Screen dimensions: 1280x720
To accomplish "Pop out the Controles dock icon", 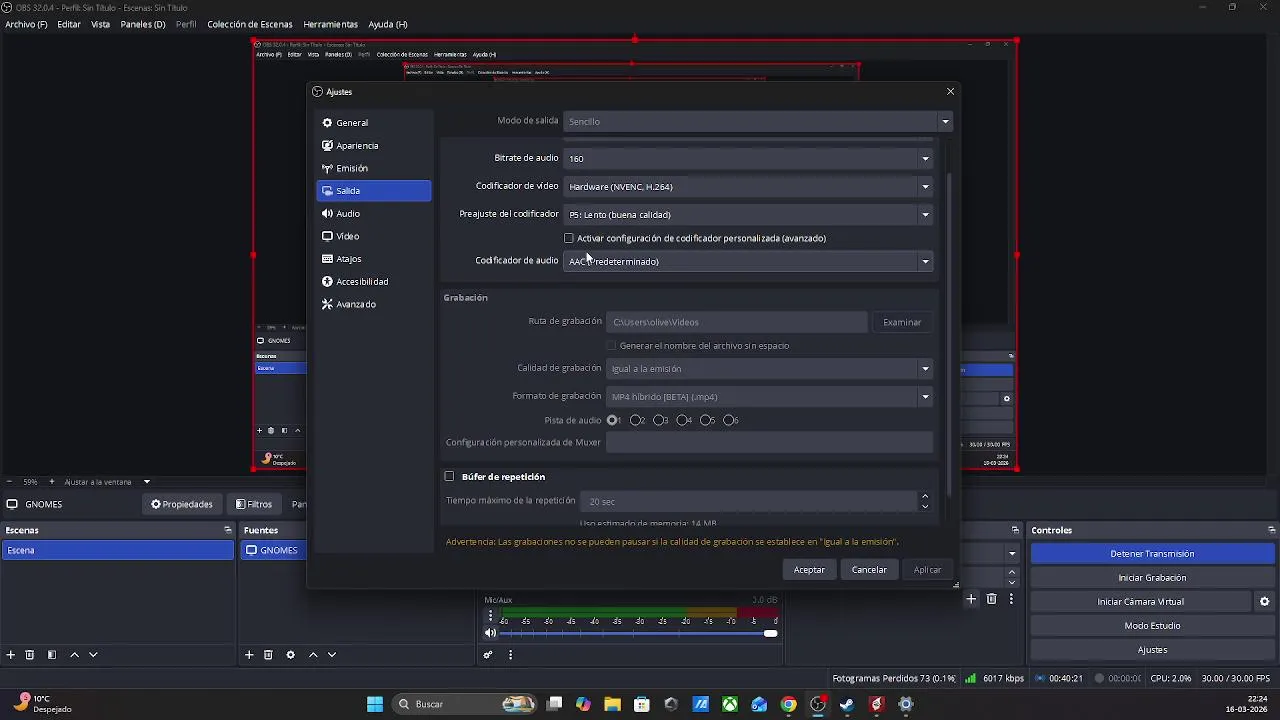I will tap(1272, 530).
